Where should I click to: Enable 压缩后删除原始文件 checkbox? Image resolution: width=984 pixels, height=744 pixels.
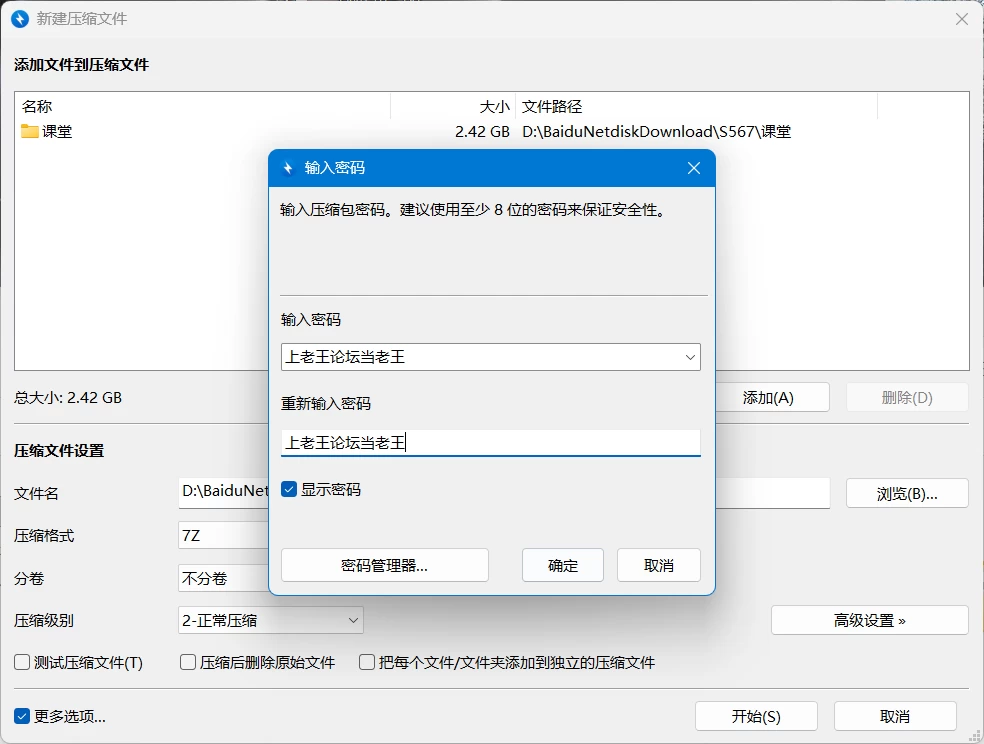coord(188,662)
